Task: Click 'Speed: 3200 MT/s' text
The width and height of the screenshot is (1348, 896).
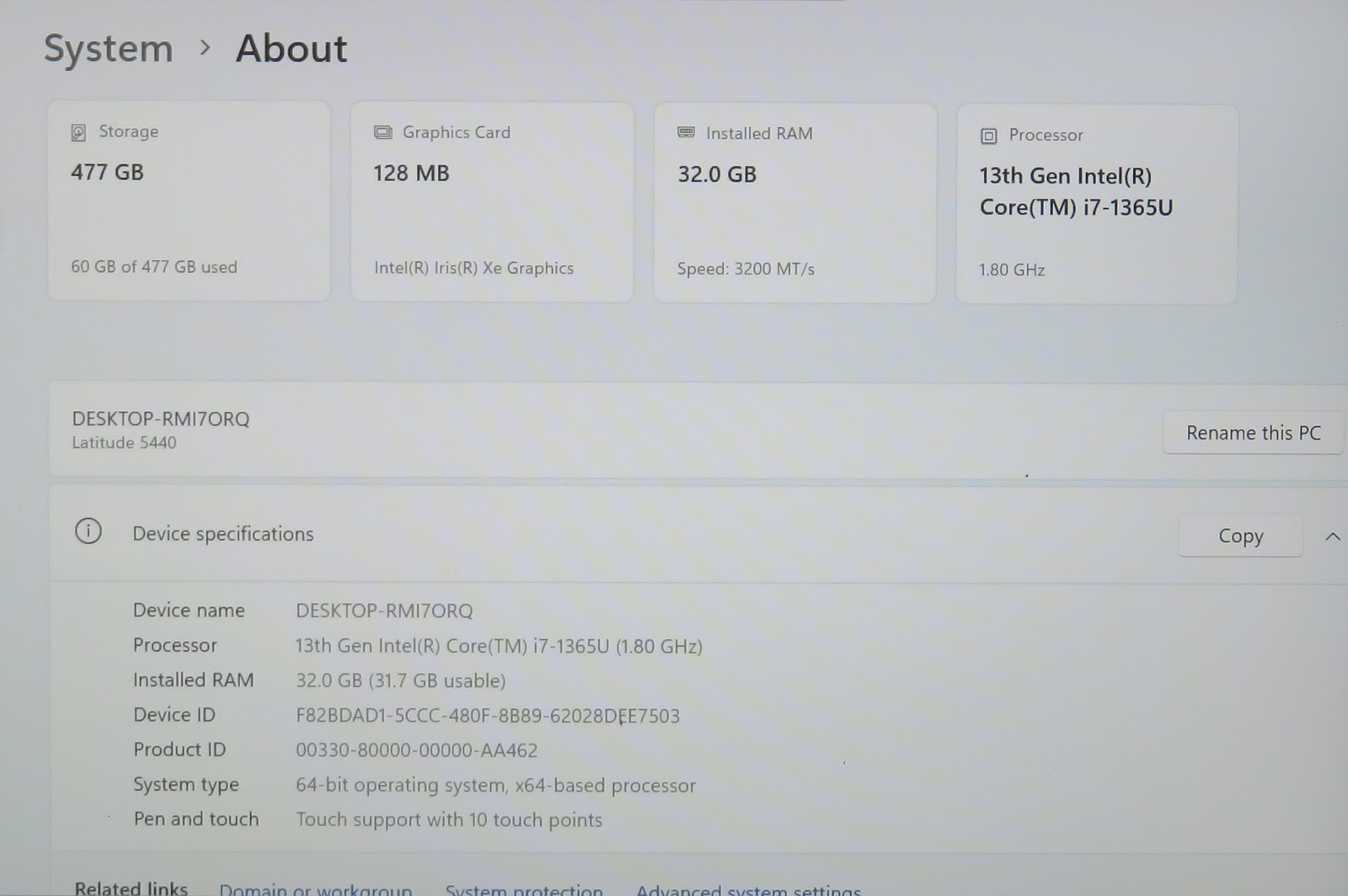Action: click(746, 269)
